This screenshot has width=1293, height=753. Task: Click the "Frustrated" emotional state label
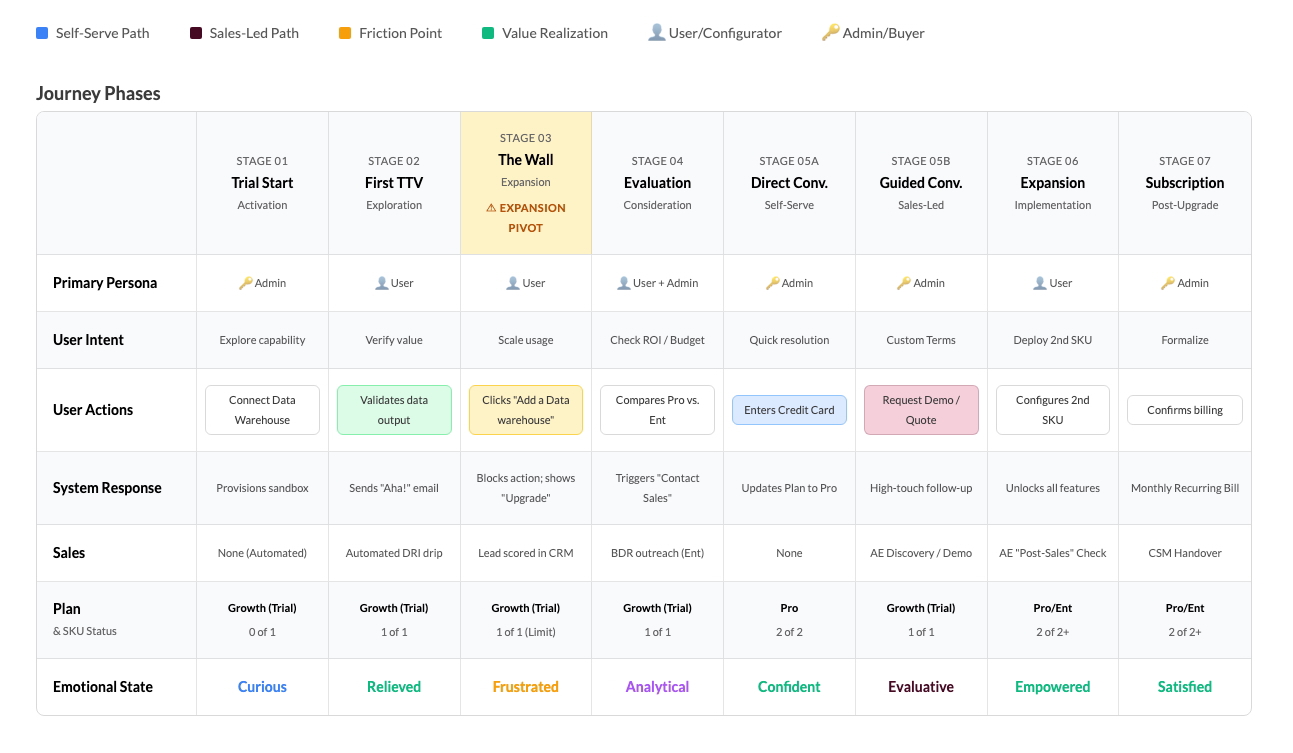(525, 687)
